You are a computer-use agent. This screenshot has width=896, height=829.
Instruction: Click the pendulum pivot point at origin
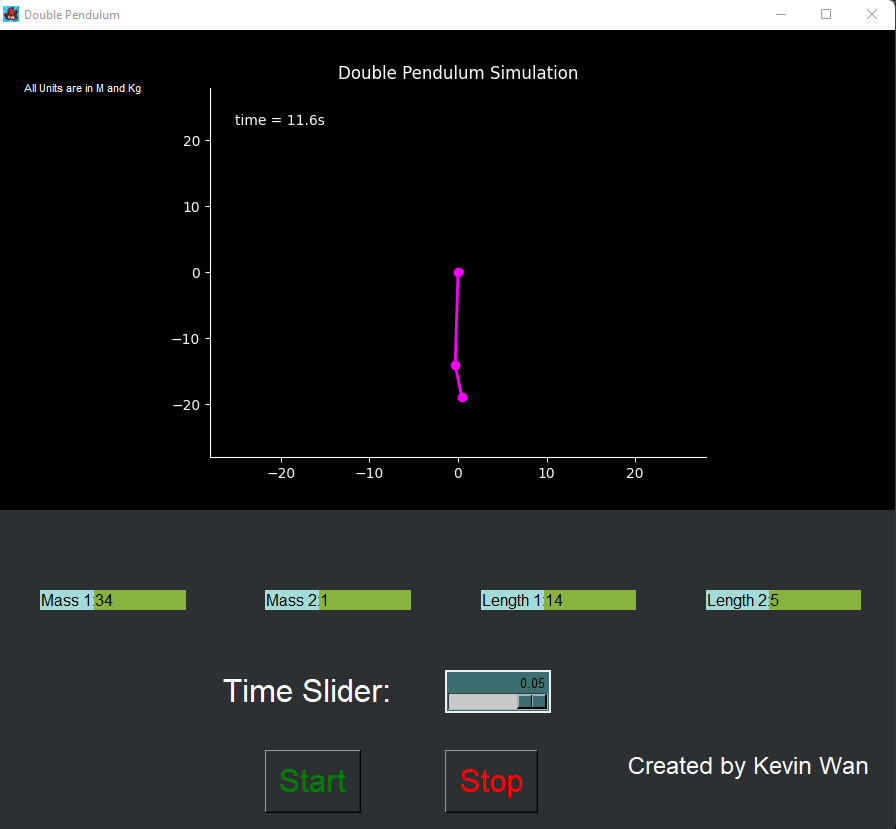[x=458, y=272]
